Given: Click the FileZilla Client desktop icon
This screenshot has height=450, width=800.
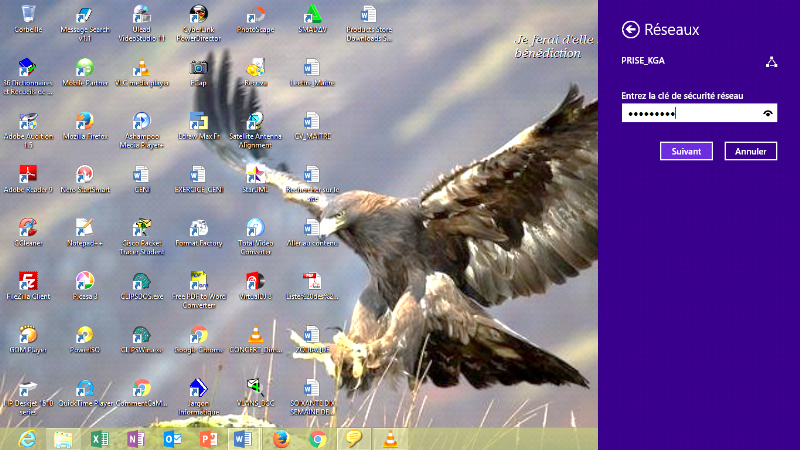Looking at the screenshot, I should [28, 281].
